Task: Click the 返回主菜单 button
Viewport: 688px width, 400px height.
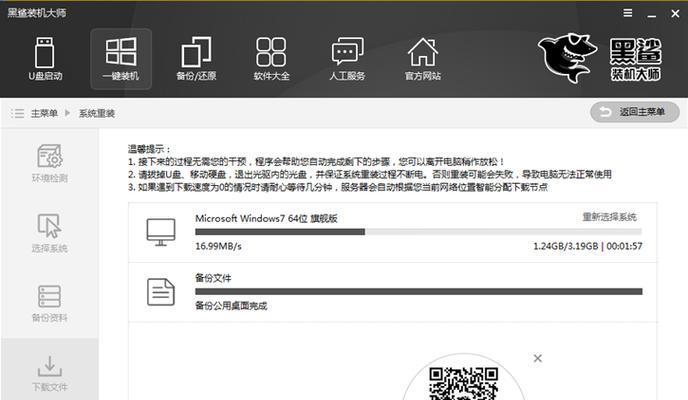Action: coord(635,112)
